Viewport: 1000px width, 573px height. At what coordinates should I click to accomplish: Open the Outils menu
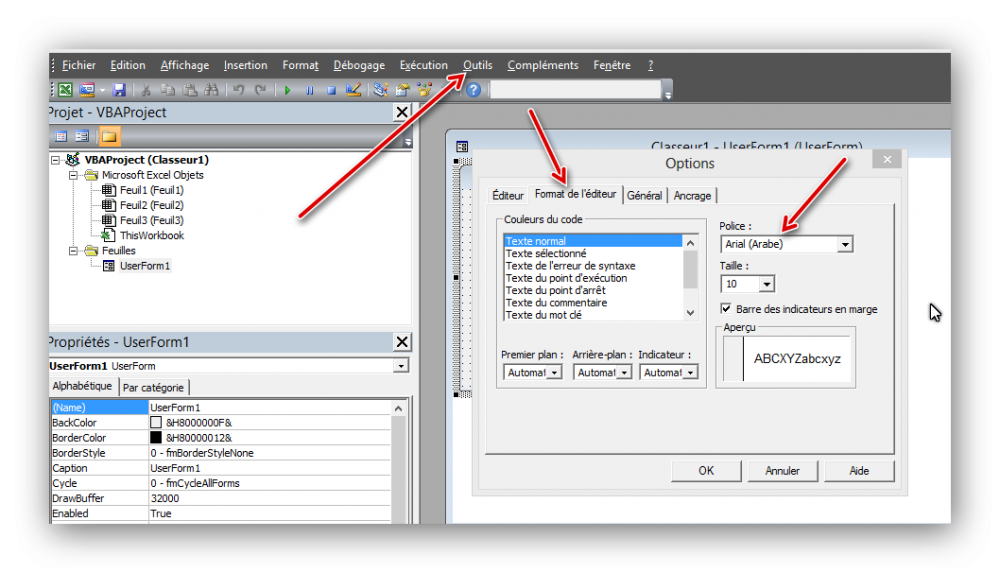coord(477,66)
